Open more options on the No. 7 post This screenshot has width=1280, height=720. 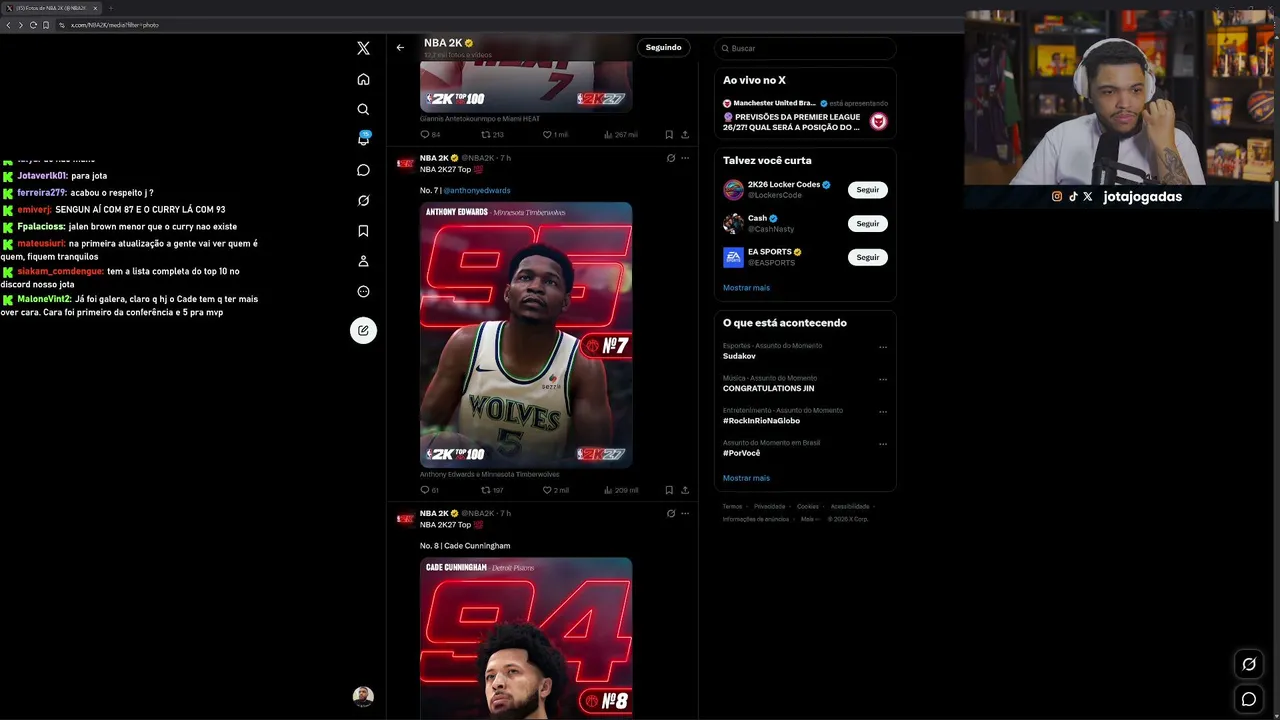pyautogui.click(x=685, y=158)
